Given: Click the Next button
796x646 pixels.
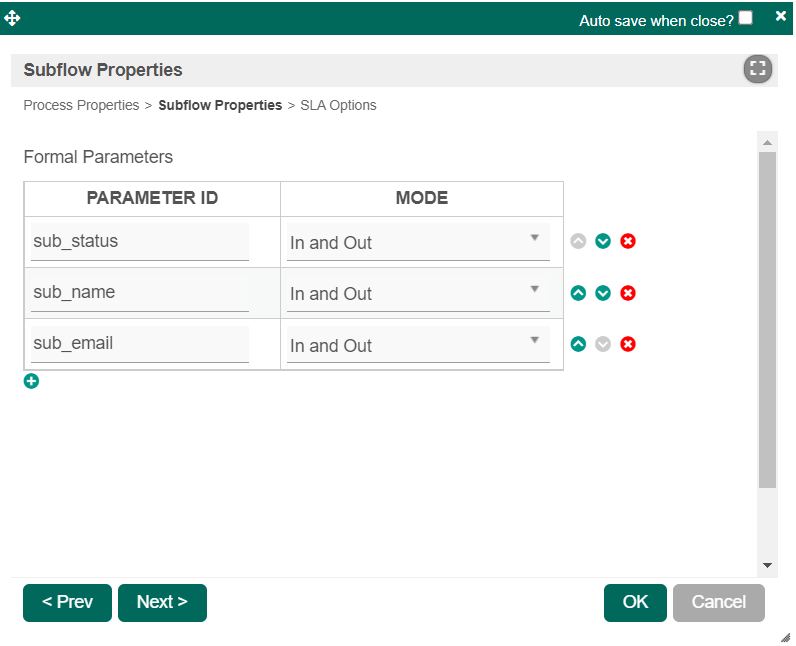Looking at the screenshot, I should (x=162, y=602).
